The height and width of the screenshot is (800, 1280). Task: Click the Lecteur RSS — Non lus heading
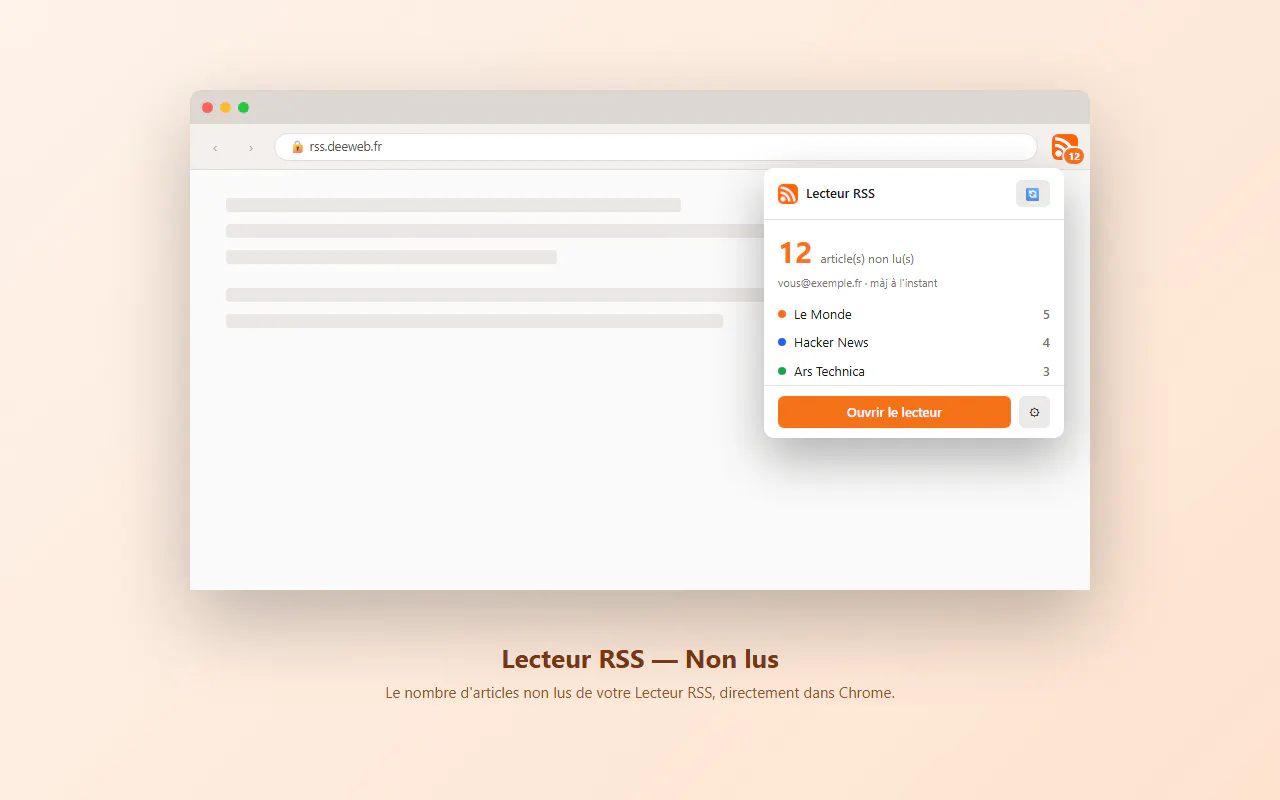click(640, 659)
